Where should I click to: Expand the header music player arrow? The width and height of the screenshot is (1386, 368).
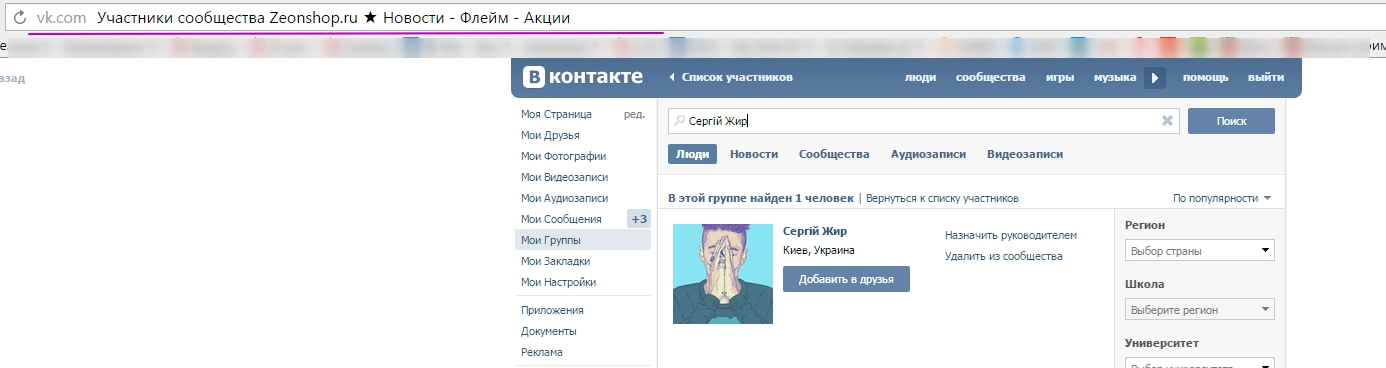[1155, 77]
